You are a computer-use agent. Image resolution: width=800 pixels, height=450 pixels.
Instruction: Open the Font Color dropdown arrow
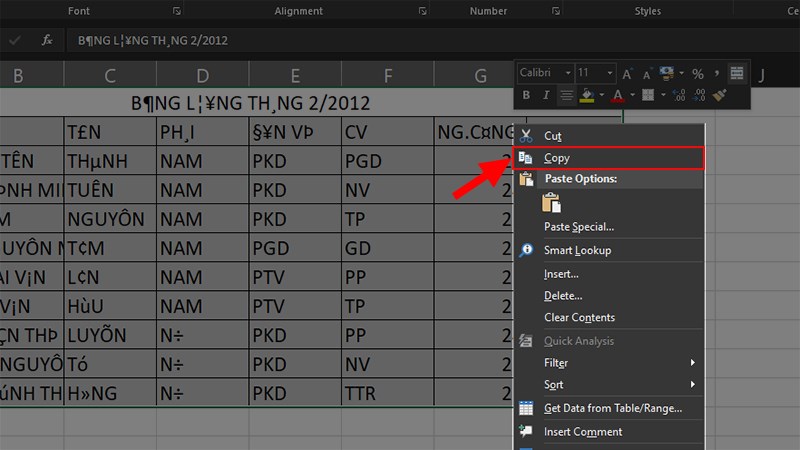pos(633,95)
